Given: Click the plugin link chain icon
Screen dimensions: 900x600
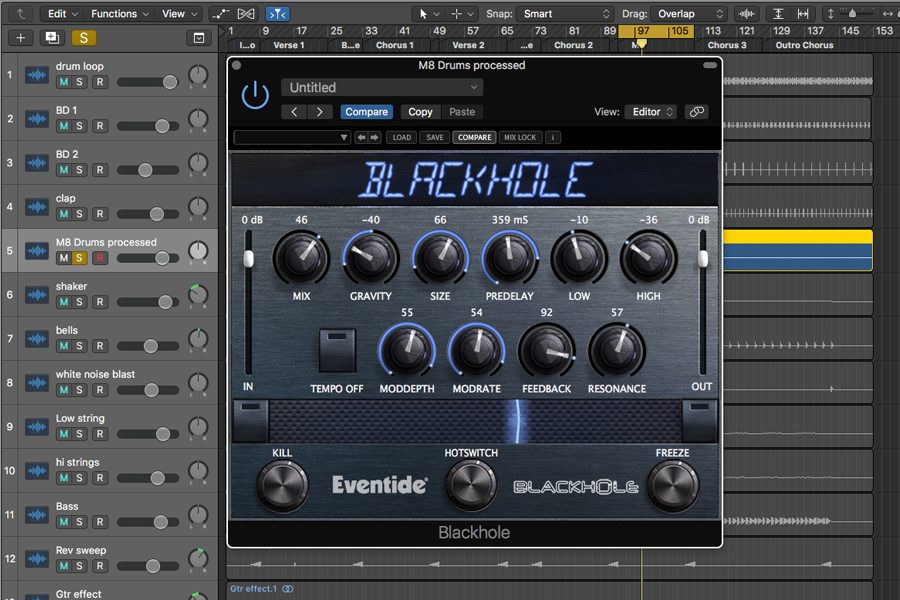Looking at the screenshot, I should point(697,112).
